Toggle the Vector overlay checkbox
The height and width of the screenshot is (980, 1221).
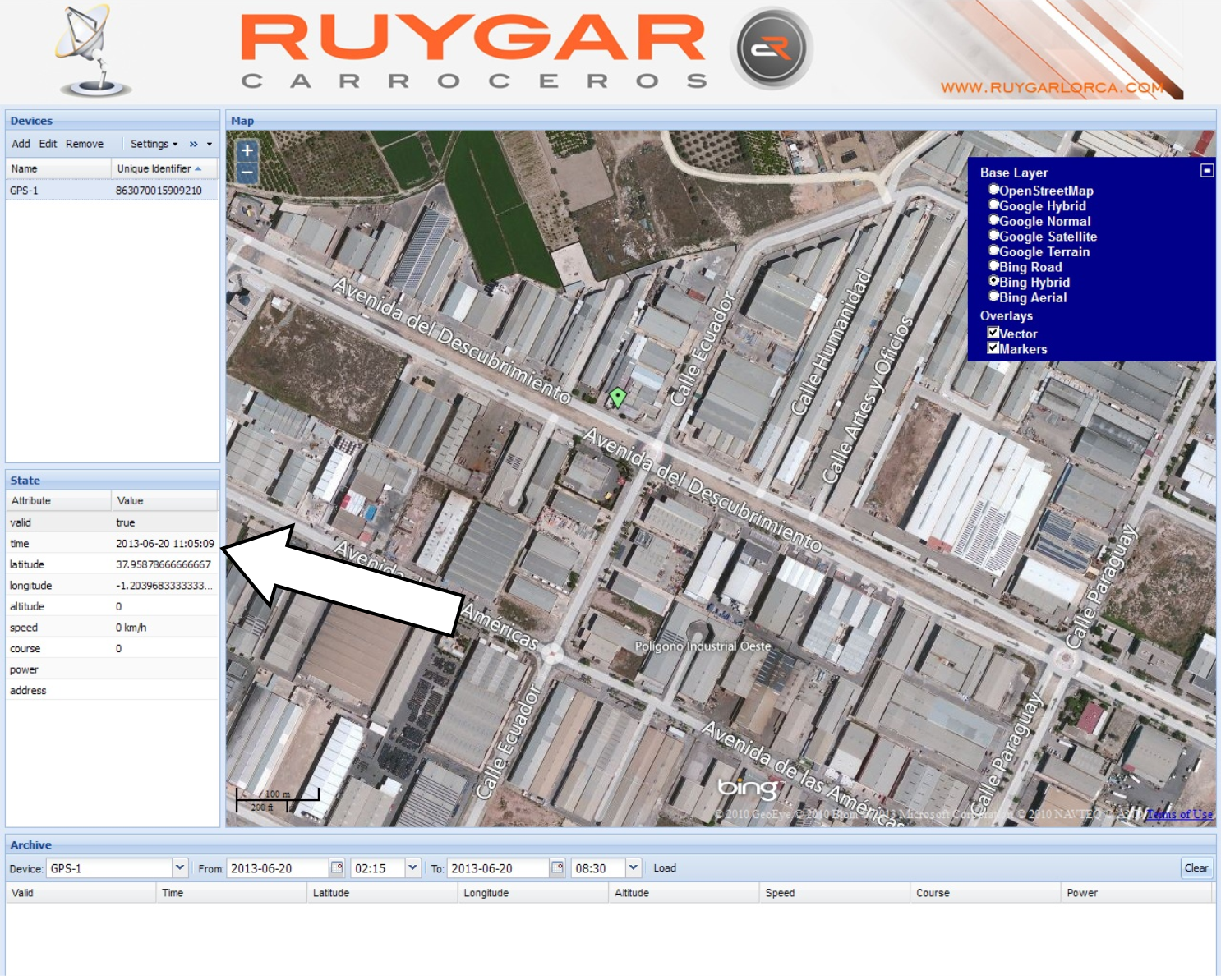993,333
